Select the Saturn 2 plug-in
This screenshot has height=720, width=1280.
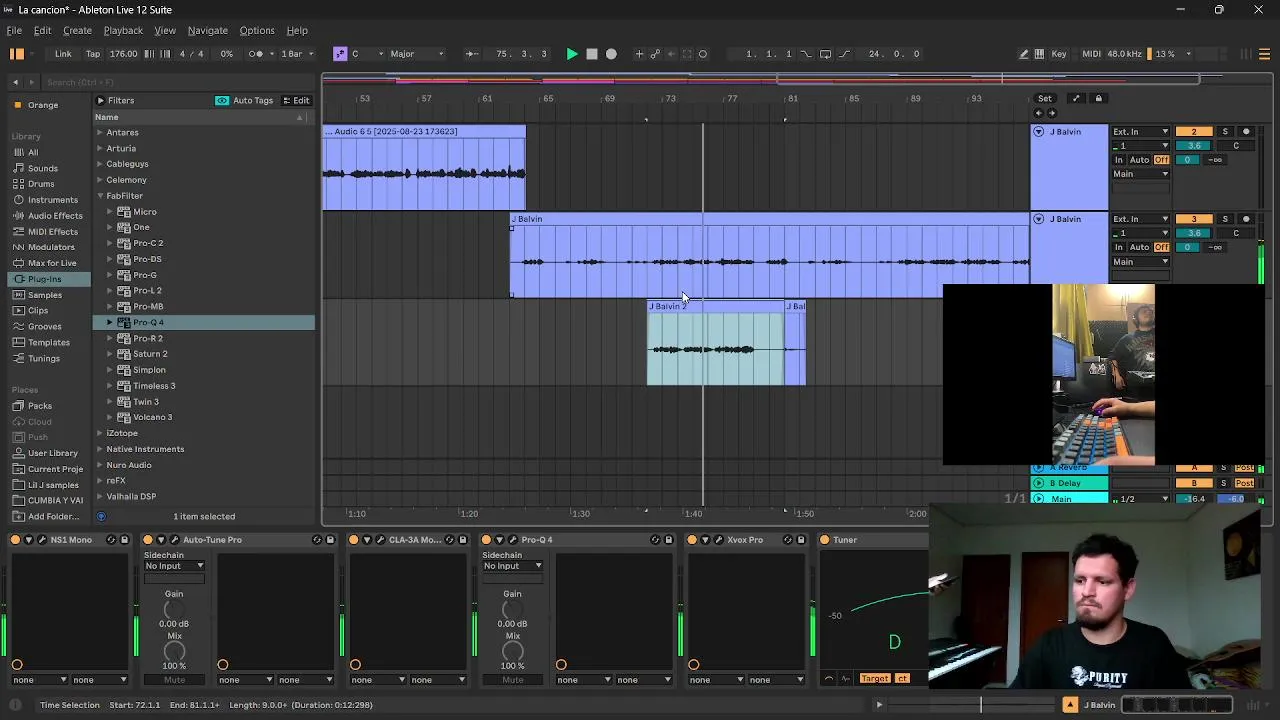(x=150, y=354)
